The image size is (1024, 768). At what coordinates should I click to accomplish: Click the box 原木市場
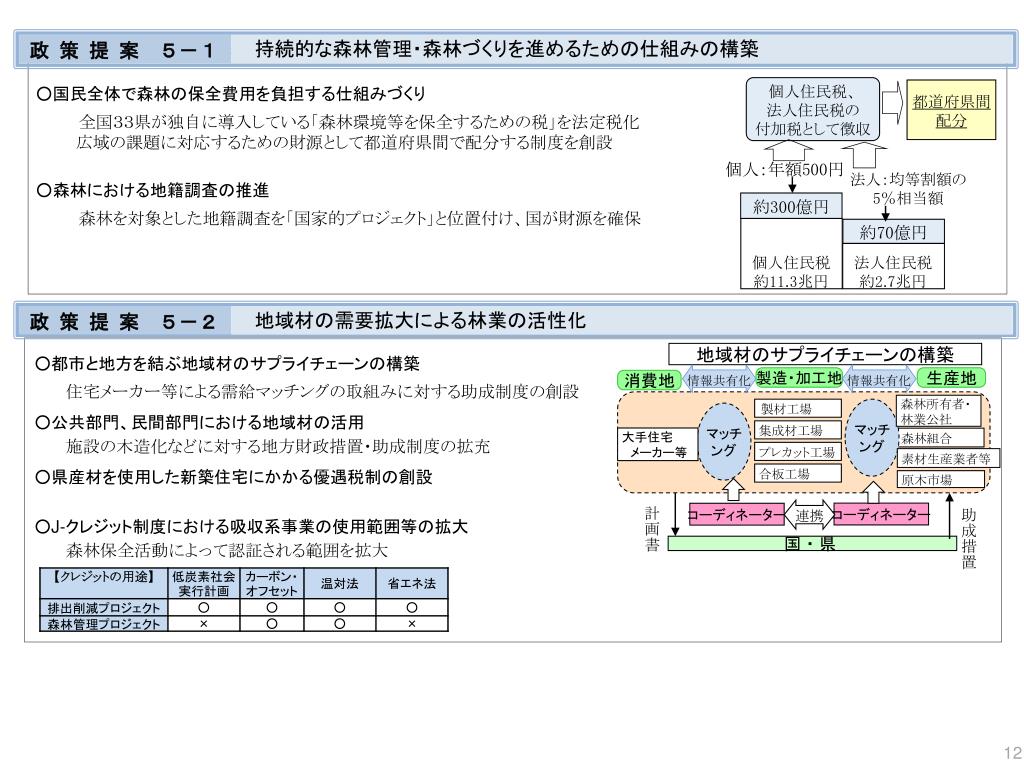tap(941, 479)
